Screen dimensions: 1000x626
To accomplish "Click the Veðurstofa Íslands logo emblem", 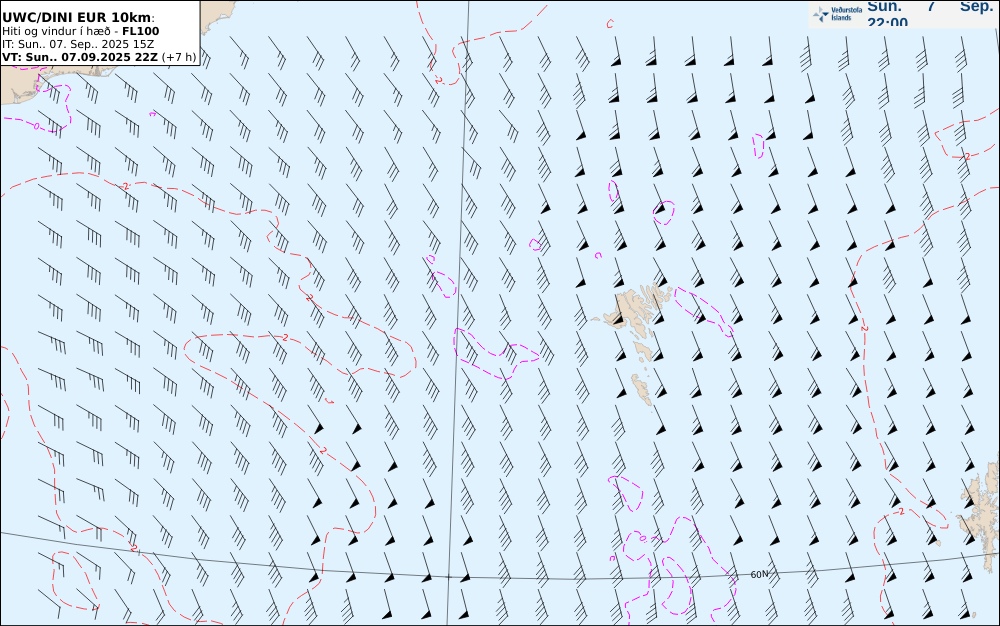I will (x=821, y=14).
